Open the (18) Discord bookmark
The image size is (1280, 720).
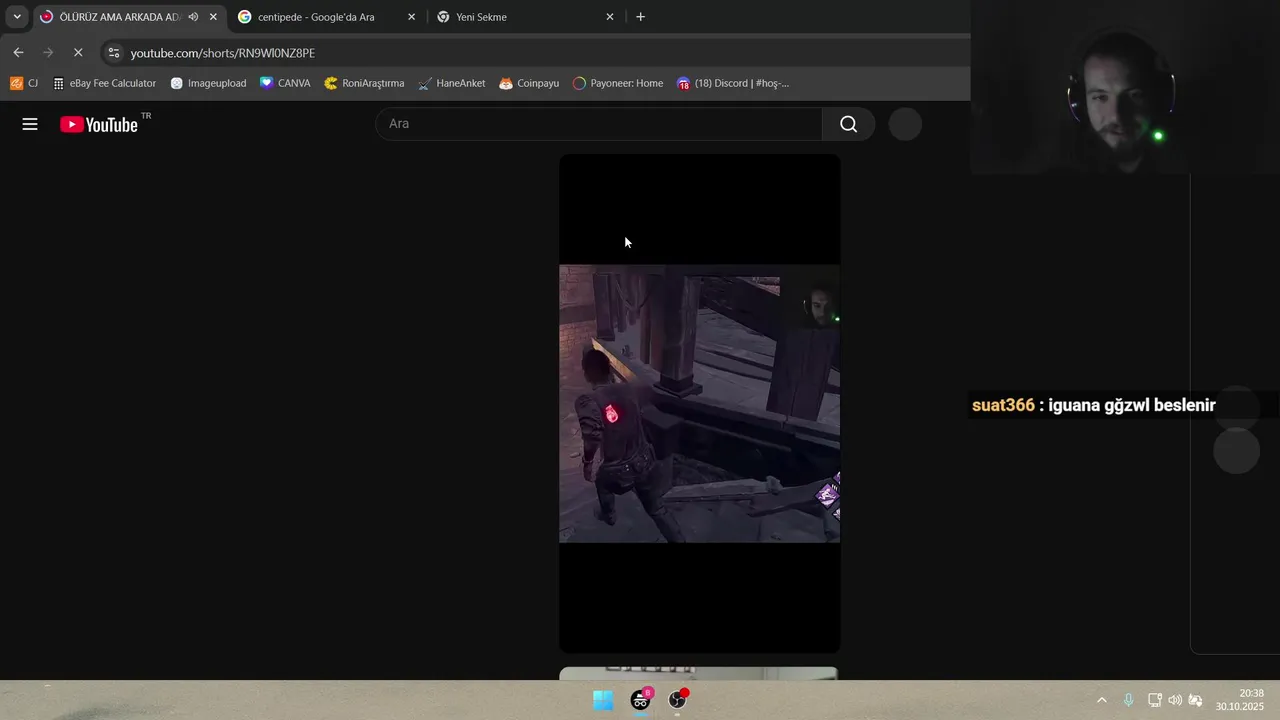pos(733,83)
